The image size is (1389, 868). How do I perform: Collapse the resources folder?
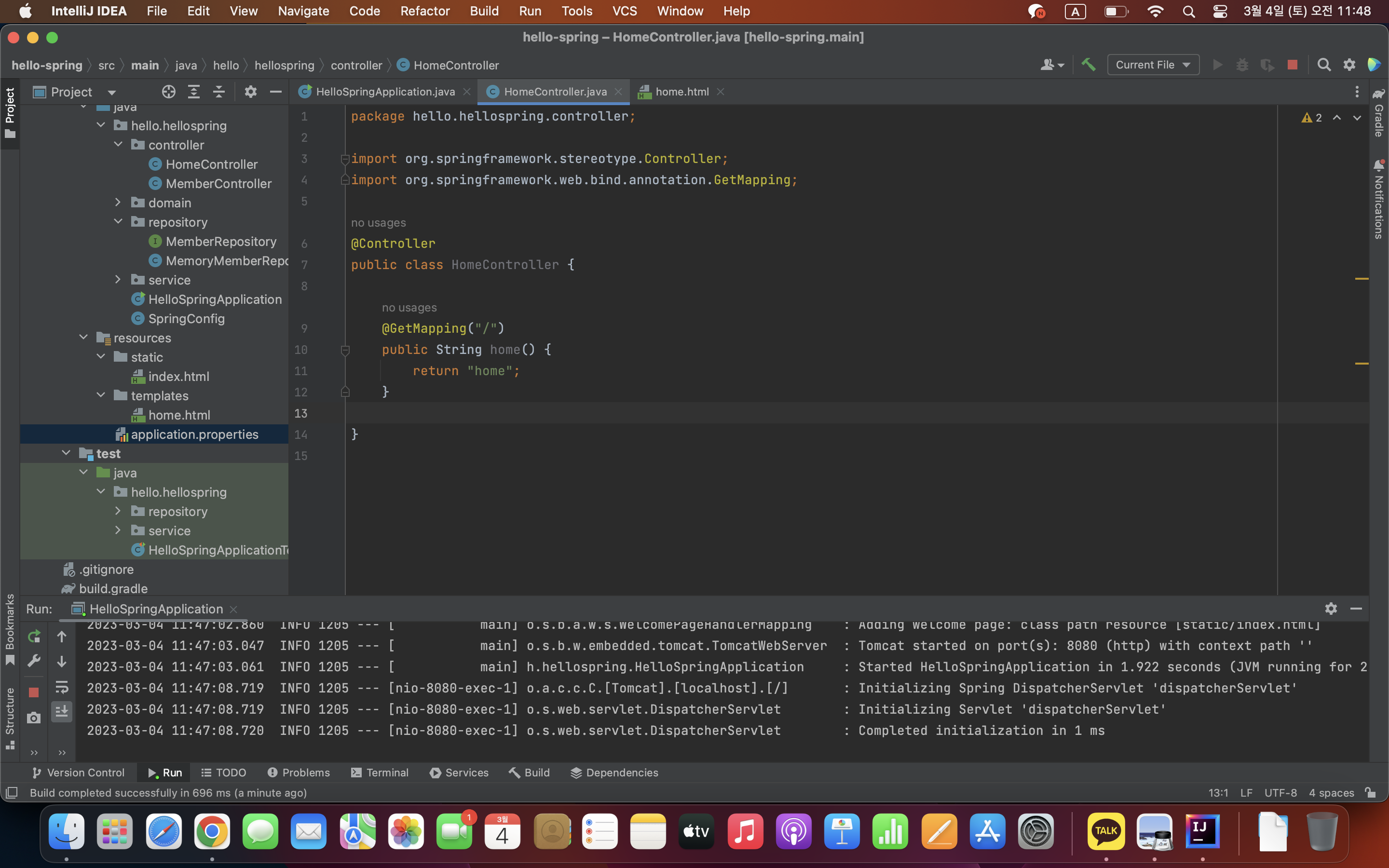click(x=84, y=338)
